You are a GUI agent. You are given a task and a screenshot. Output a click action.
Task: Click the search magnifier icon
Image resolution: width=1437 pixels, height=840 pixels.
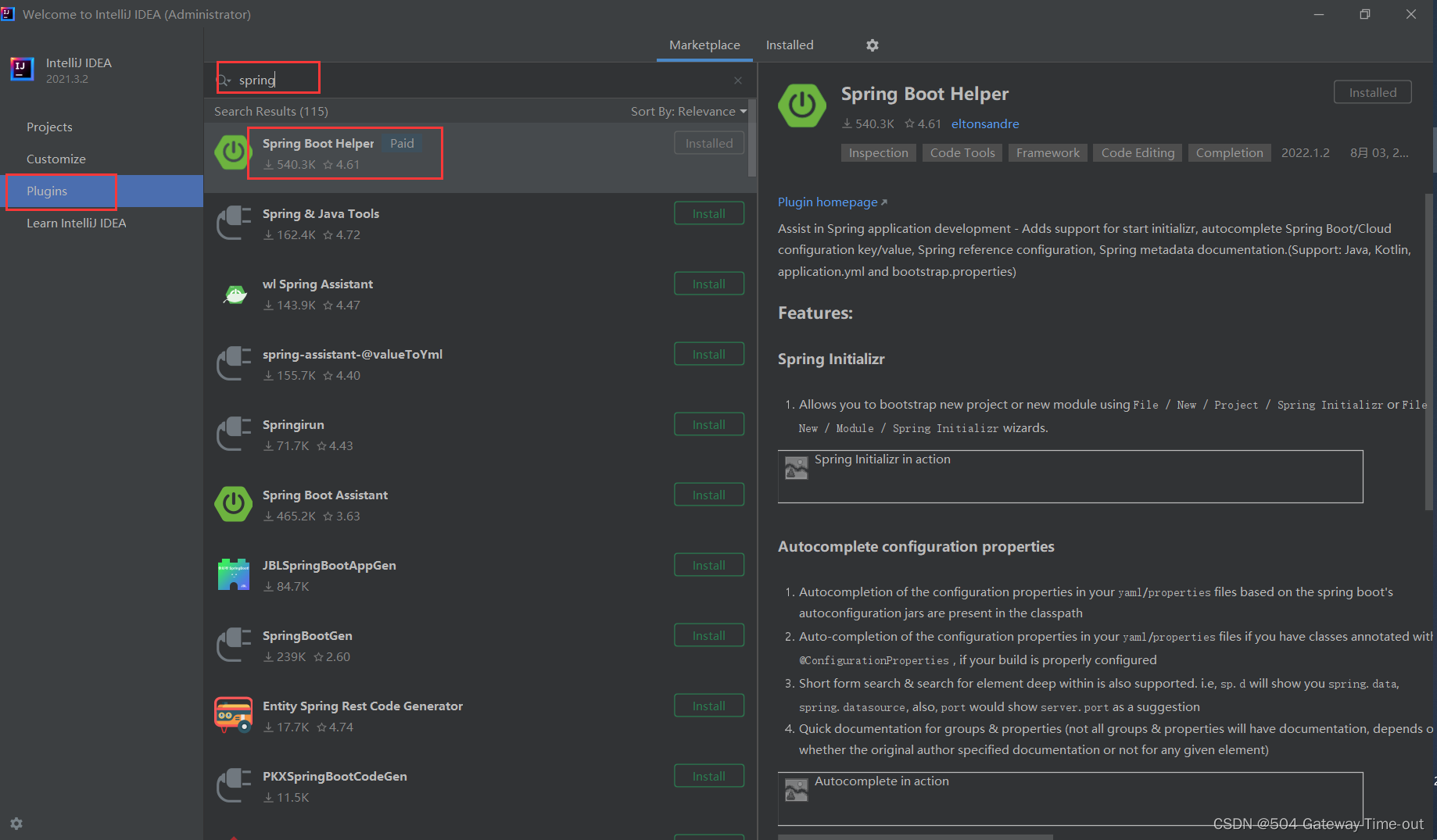click(x=223, y=80)
